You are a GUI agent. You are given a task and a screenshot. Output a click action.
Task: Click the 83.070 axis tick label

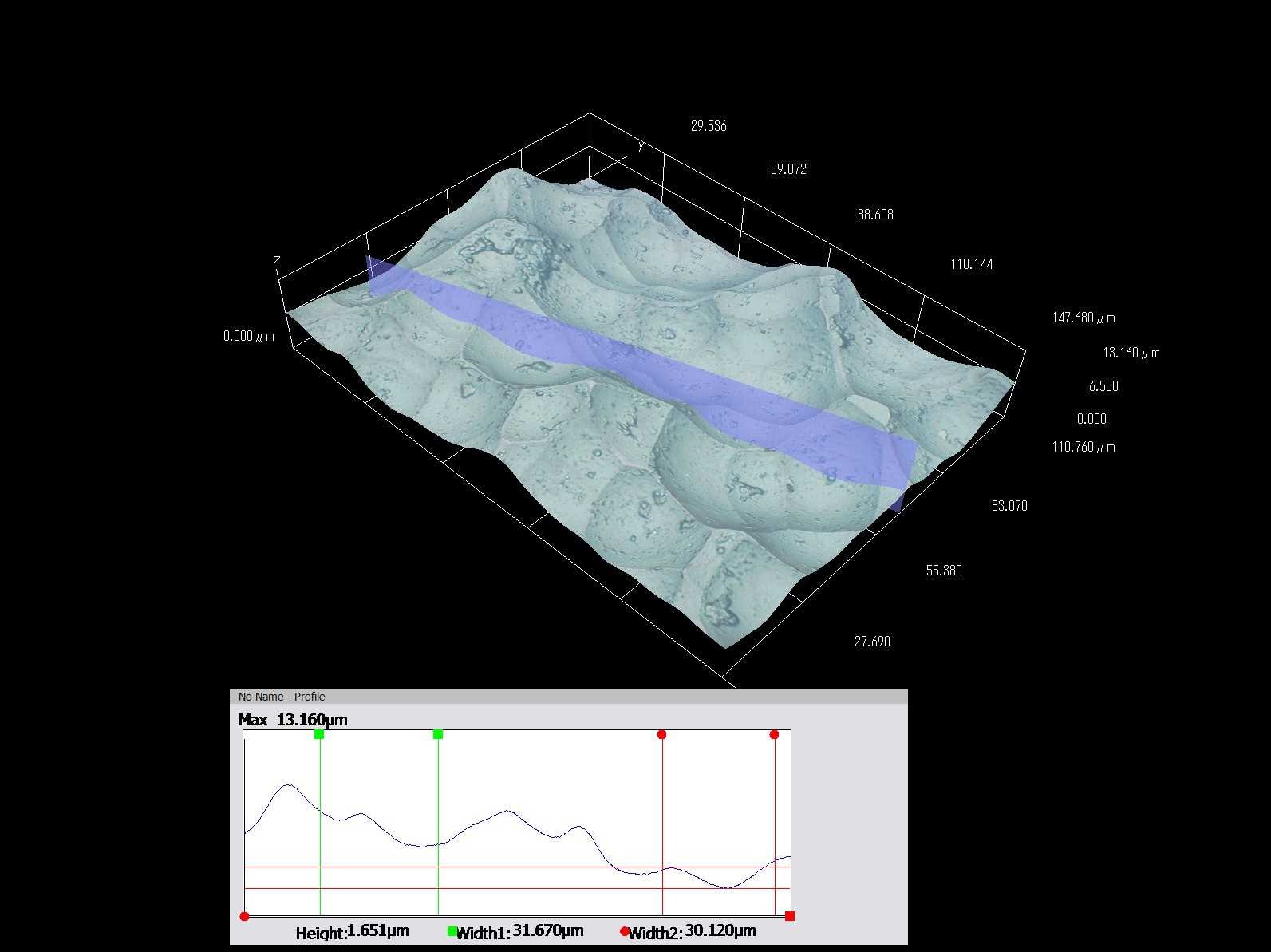coord(1009,506)
